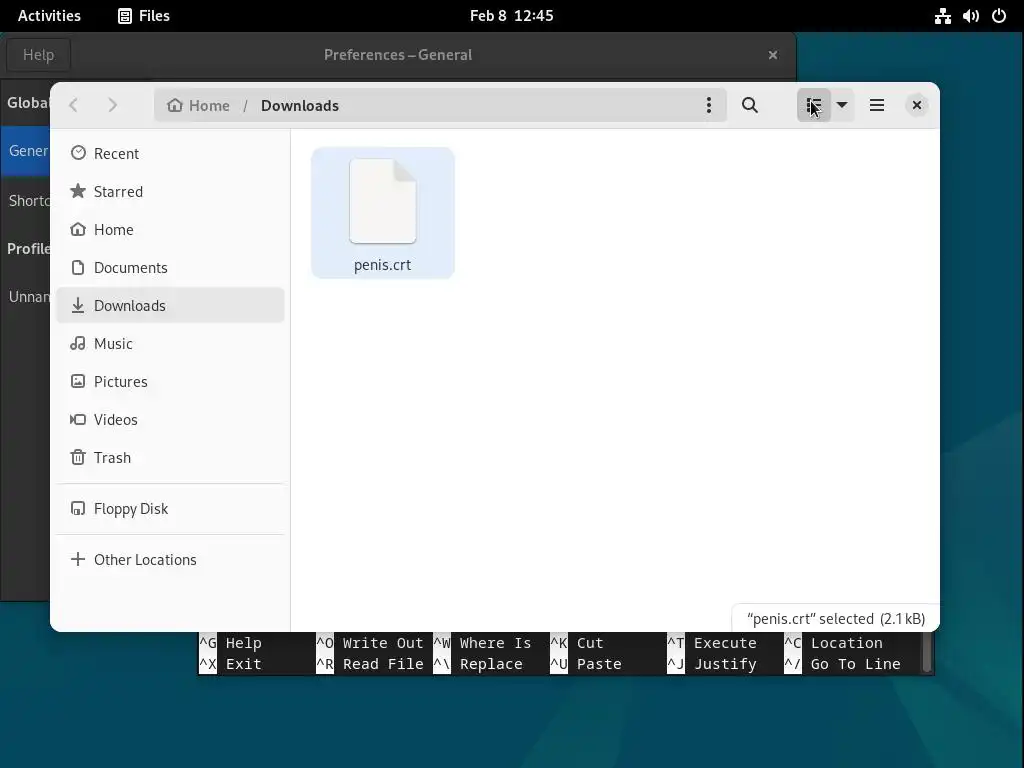Open Documents in the sidebar

(170, 267)
